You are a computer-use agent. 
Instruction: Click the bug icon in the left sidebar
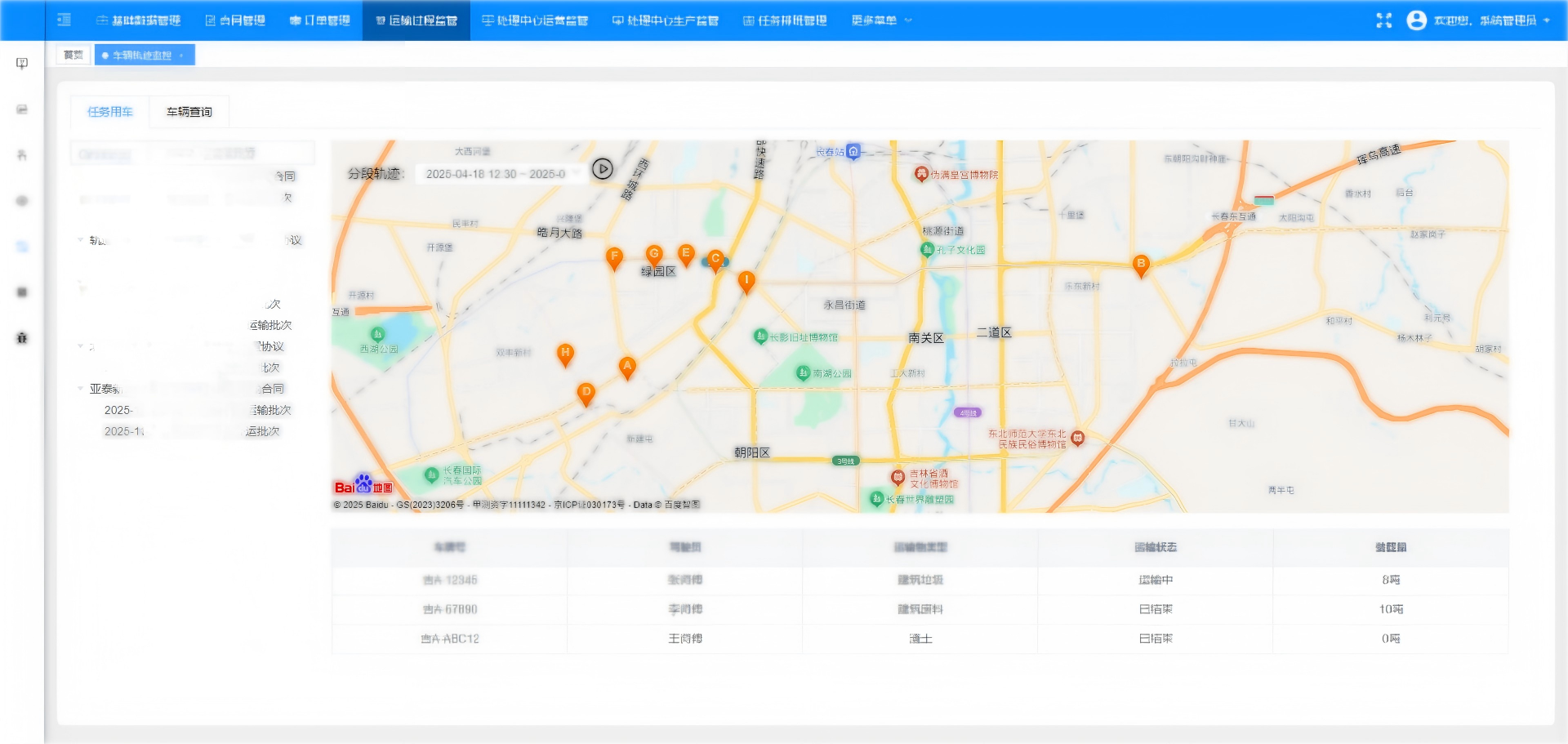[22, 337]
